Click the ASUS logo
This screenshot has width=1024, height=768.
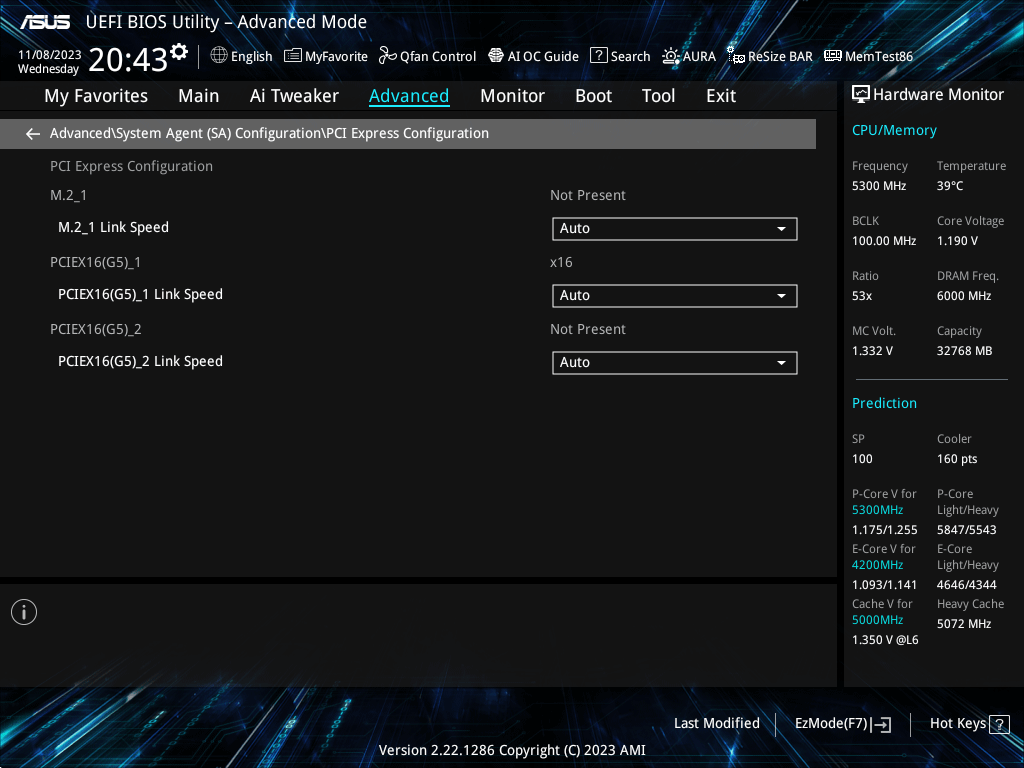[45, 22]
